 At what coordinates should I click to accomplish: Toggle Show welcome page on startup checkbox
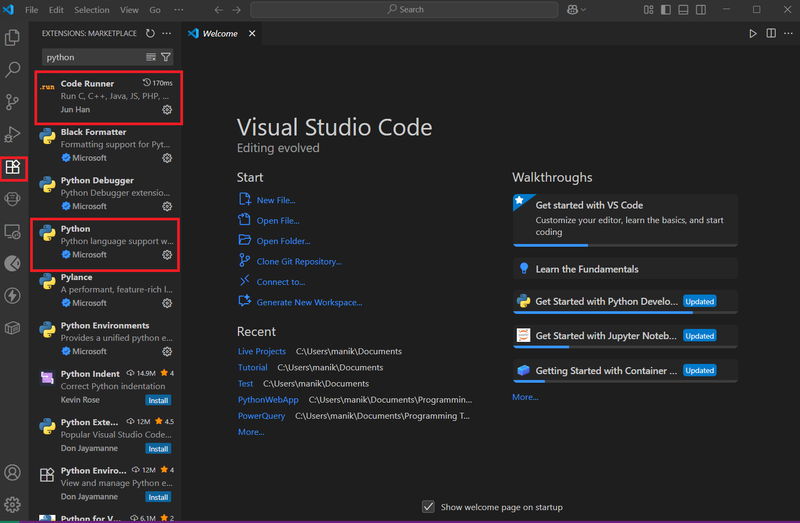click(428, 507)
